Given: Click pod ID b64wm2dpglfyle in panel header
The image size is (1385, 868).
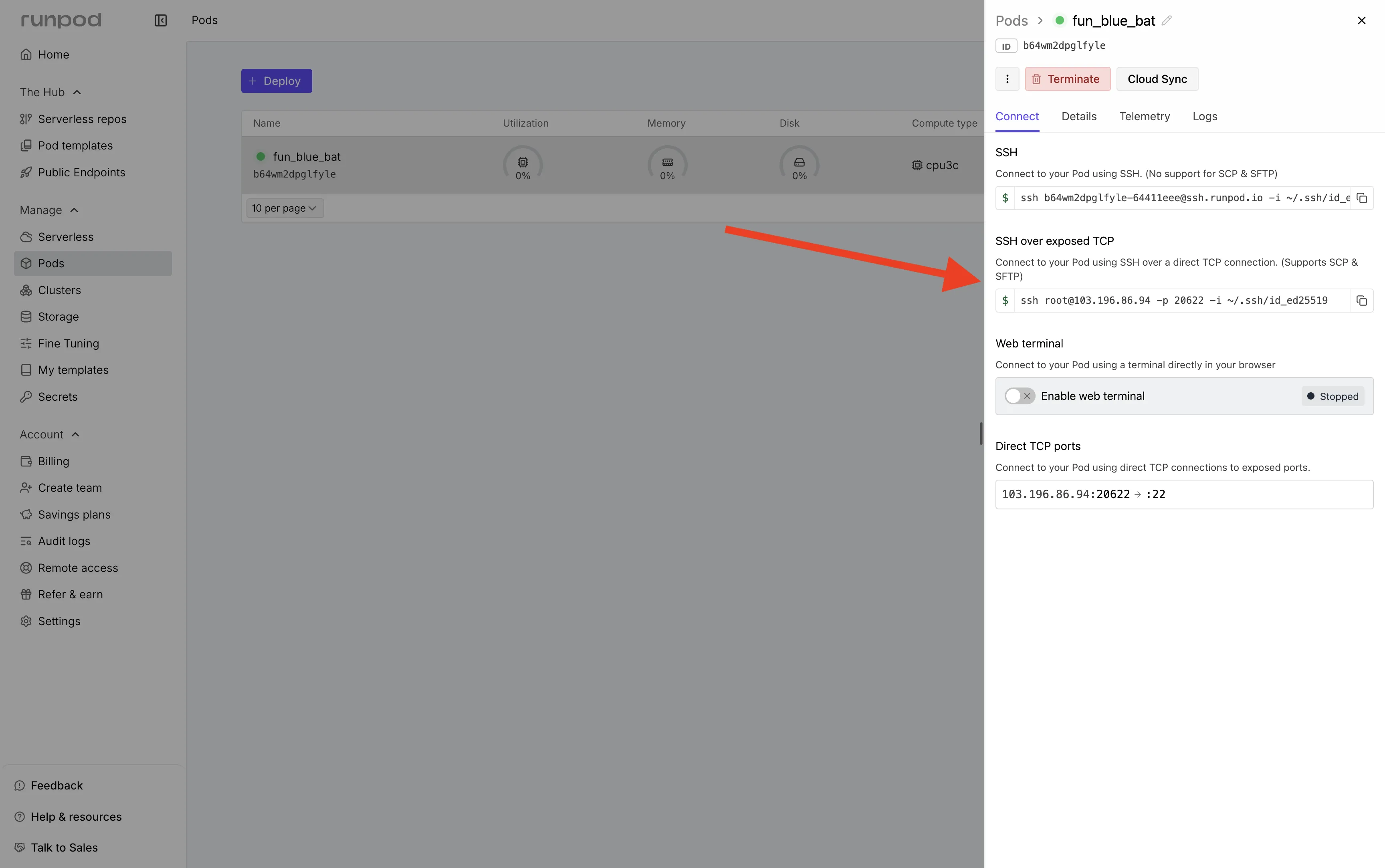Looking at the screenshot, I should tap(1064, 46).
